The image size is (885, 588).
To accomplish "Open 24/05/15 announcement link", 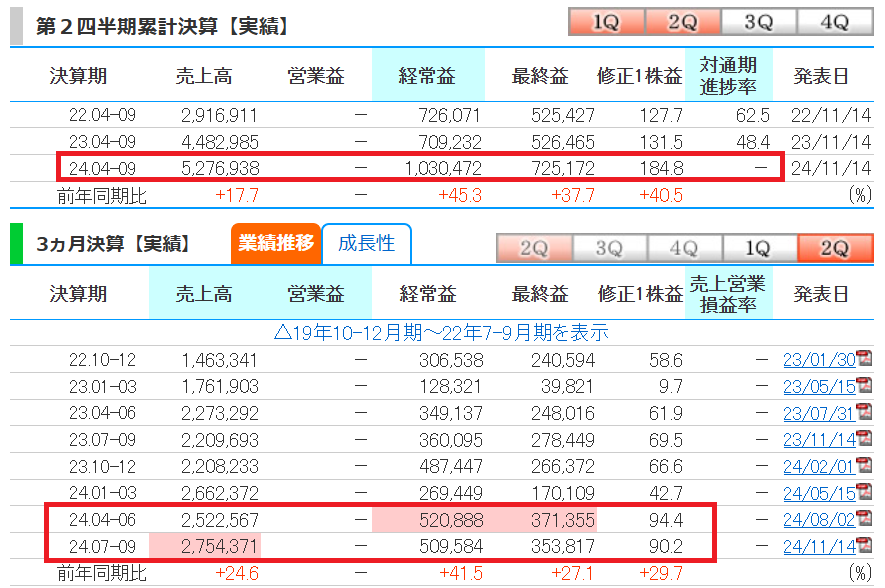I will 820,493.
